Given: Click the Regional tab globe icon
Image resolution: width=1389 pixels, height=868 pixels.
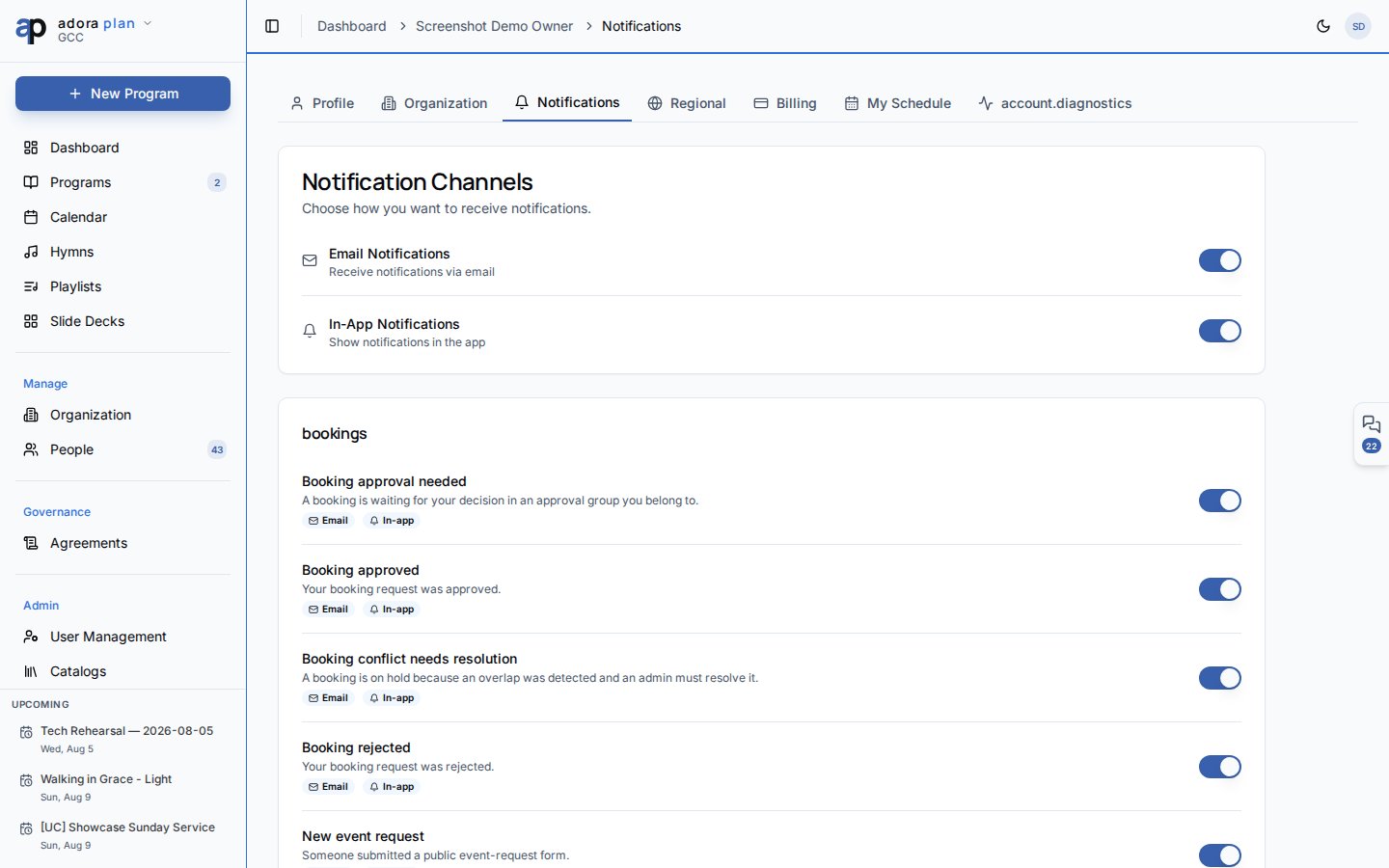Looking at the screenshot, I should point(655,103).
